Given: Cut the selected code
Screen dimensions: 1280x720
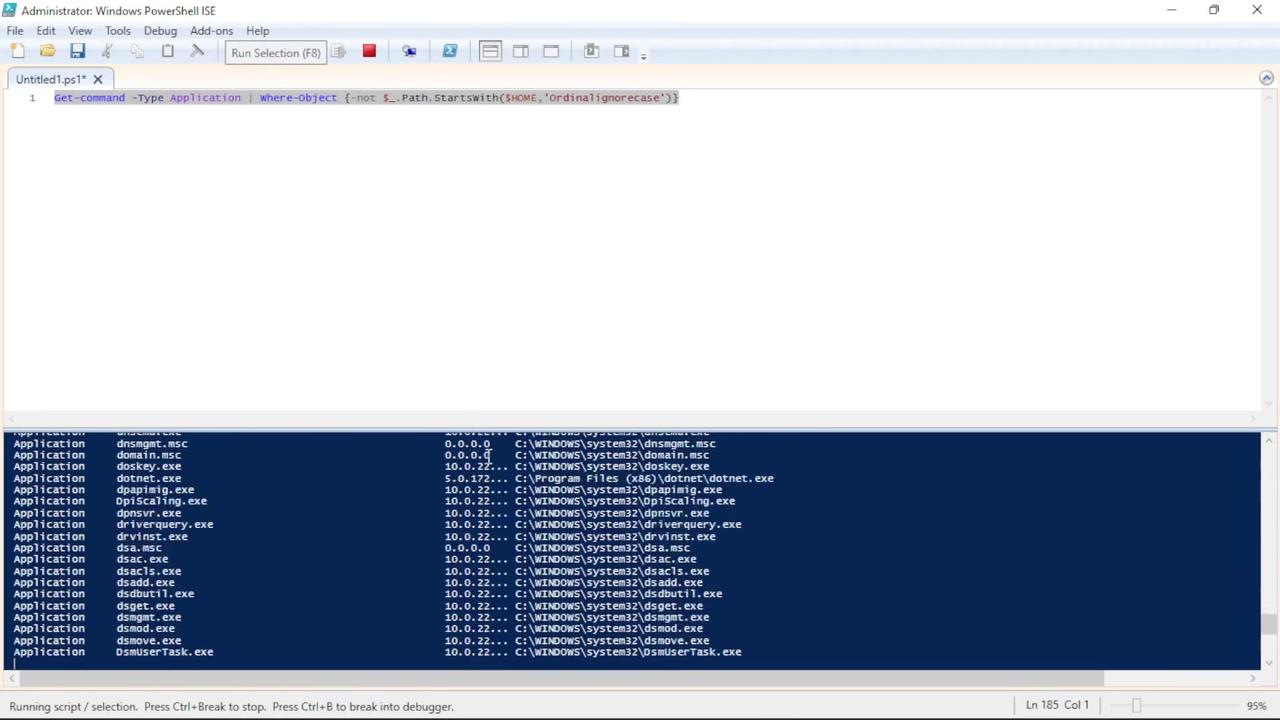Looking at the screenshot, I should point(107,51).
